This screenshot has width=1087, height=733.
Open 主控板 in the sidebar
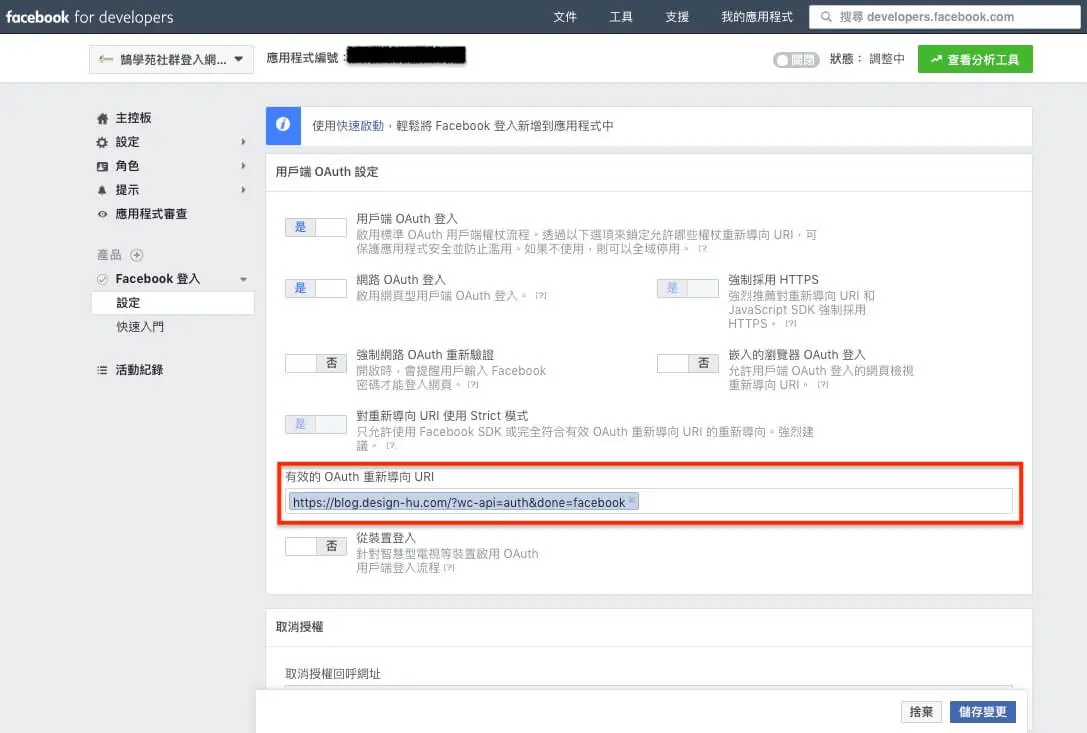coord(133,119)
